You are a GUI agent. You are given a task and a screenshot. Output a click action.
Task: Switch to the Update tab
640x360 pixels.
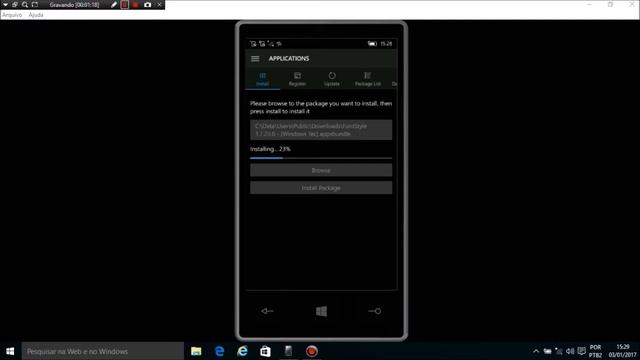point(332,79)
